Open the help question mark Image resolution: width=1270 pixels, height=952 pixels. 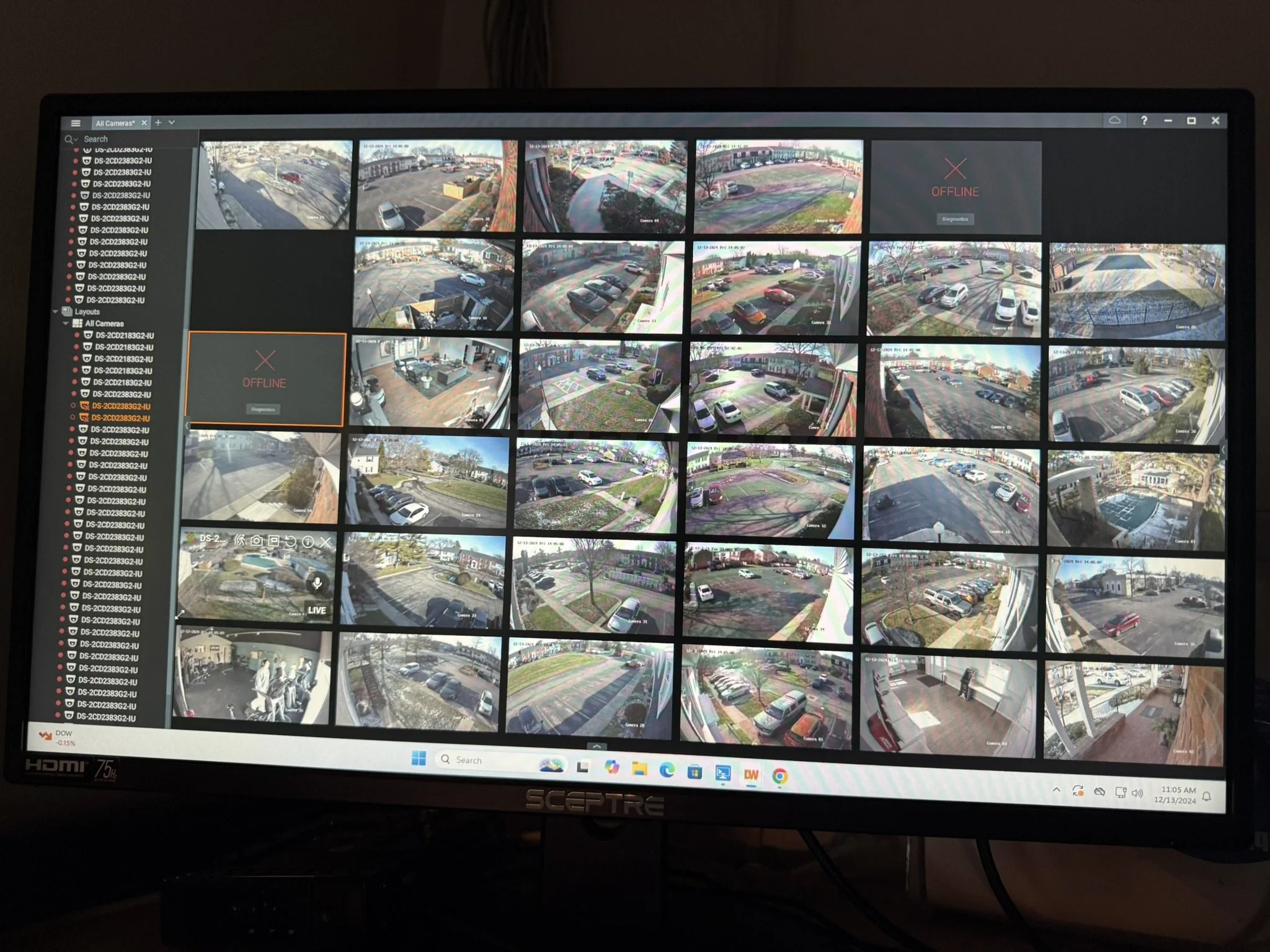click(1144, 120)
